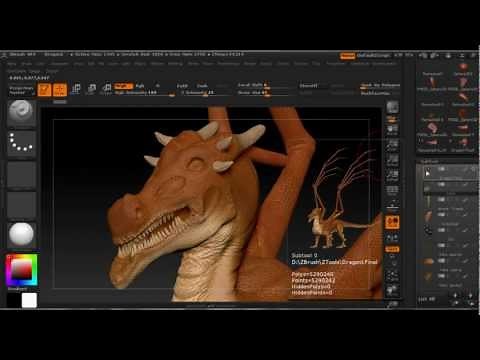Click the Zoom icon on the right shelf

click(392, 145)
